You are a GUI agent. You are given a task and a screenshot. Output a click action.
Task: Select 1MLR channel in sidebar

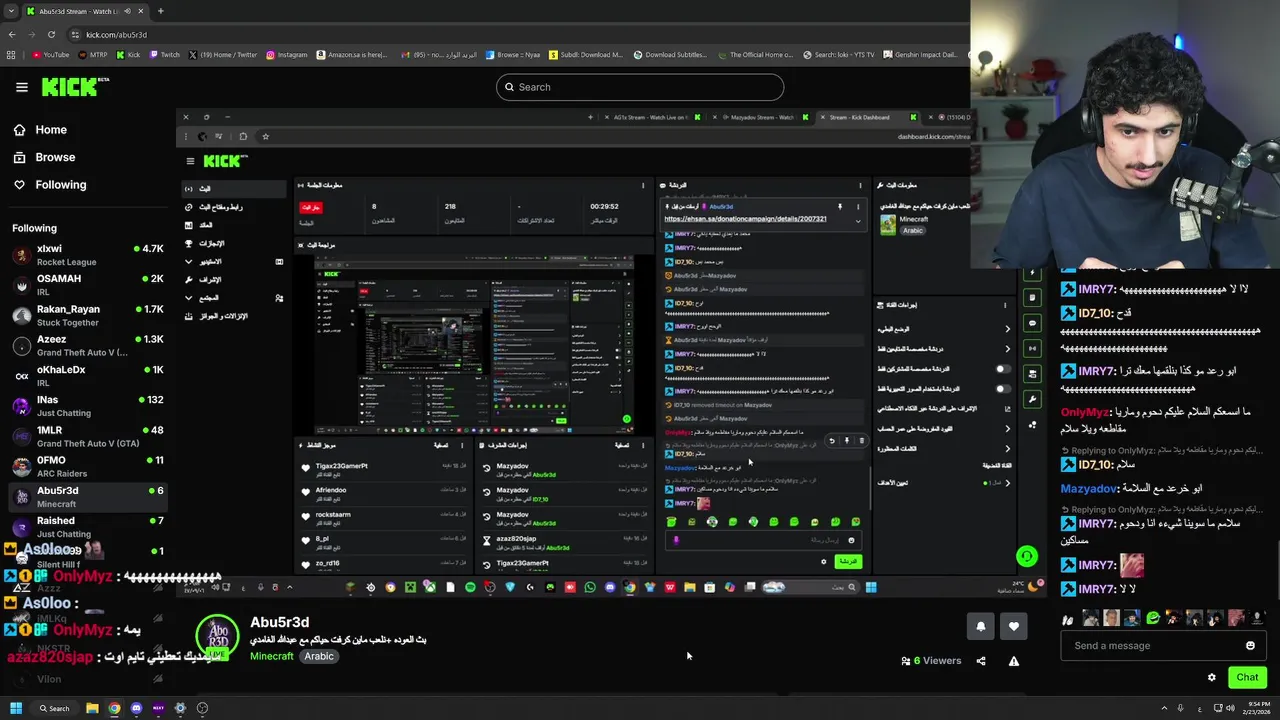87,436
